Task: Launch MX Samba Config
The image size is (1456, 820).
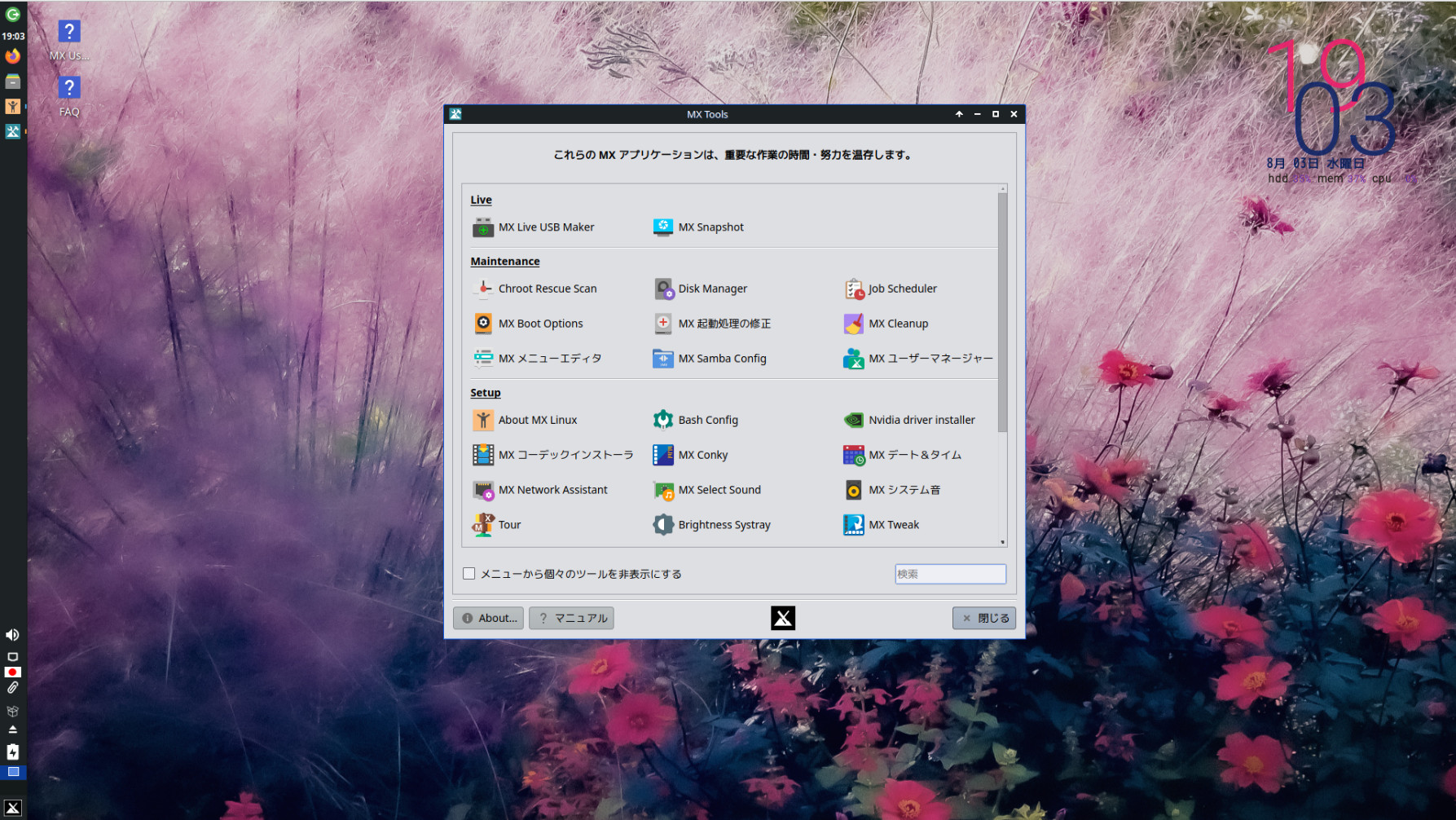Action: (x=710, y=359)
